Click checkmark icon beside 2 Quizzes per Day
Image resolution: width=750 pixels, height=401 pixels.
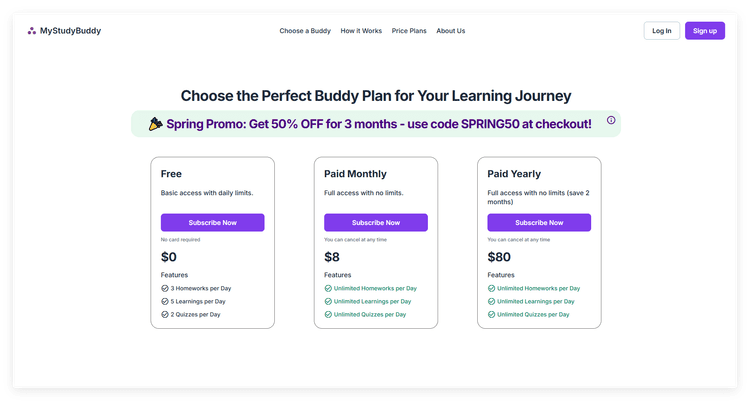pos(165,314)
